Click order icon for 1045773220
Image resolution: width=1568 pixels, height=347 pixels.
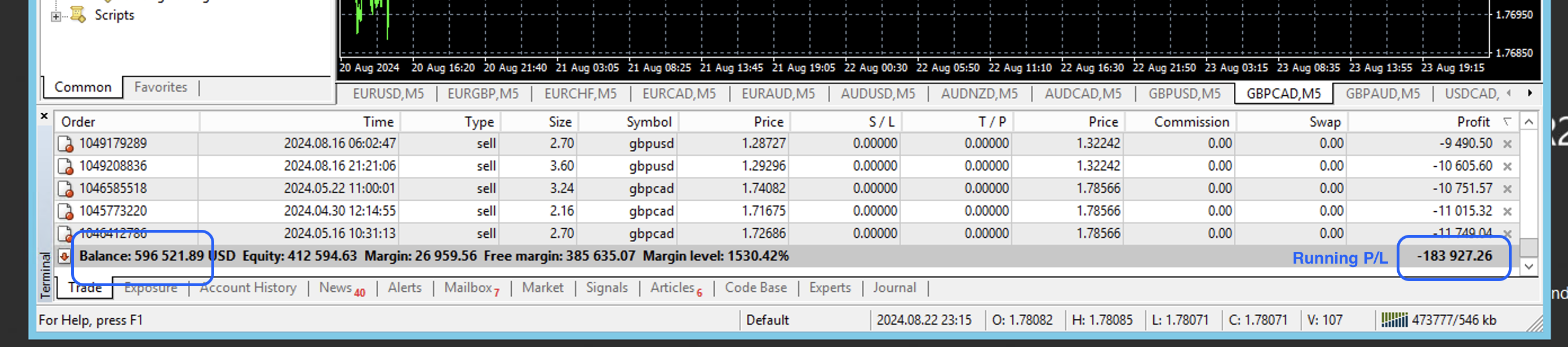click(65, 212)
